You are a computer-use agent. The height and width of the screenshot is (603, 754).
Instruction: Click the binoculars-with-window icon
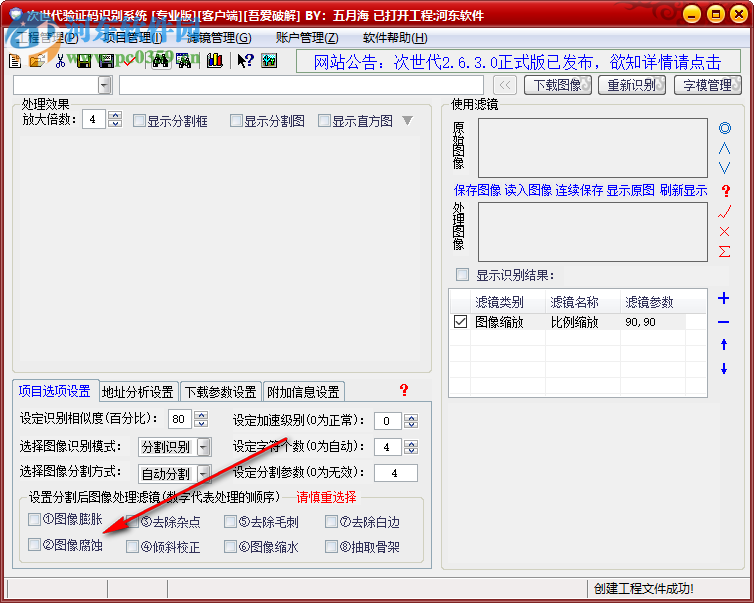(x=184, y=61)
